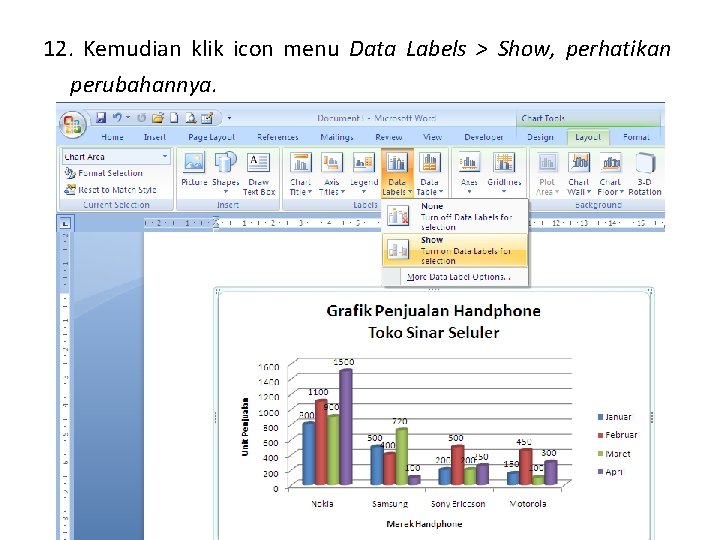The height and width of the screenshot is (540, 720).
Task: Choose Show to turn on data labels
Action: pyautogui.click(x=455, y=250)
